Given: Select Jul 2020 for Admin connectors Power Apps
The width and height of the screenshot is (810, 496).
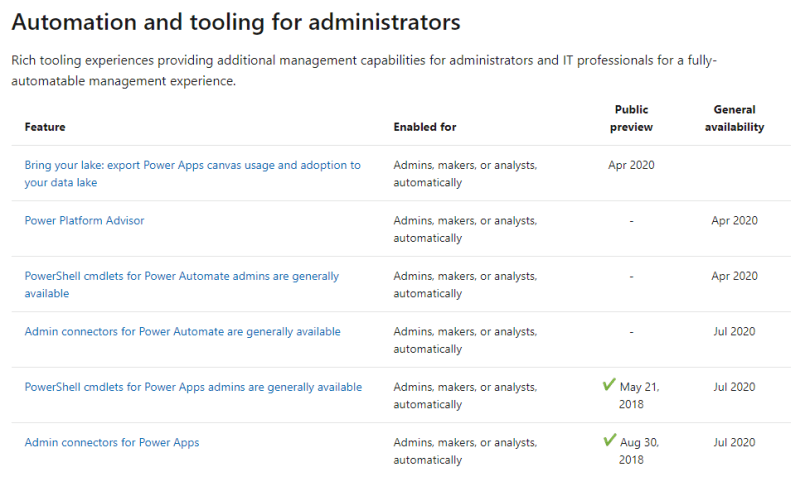Looking at the screenshot, I should 734,443.
